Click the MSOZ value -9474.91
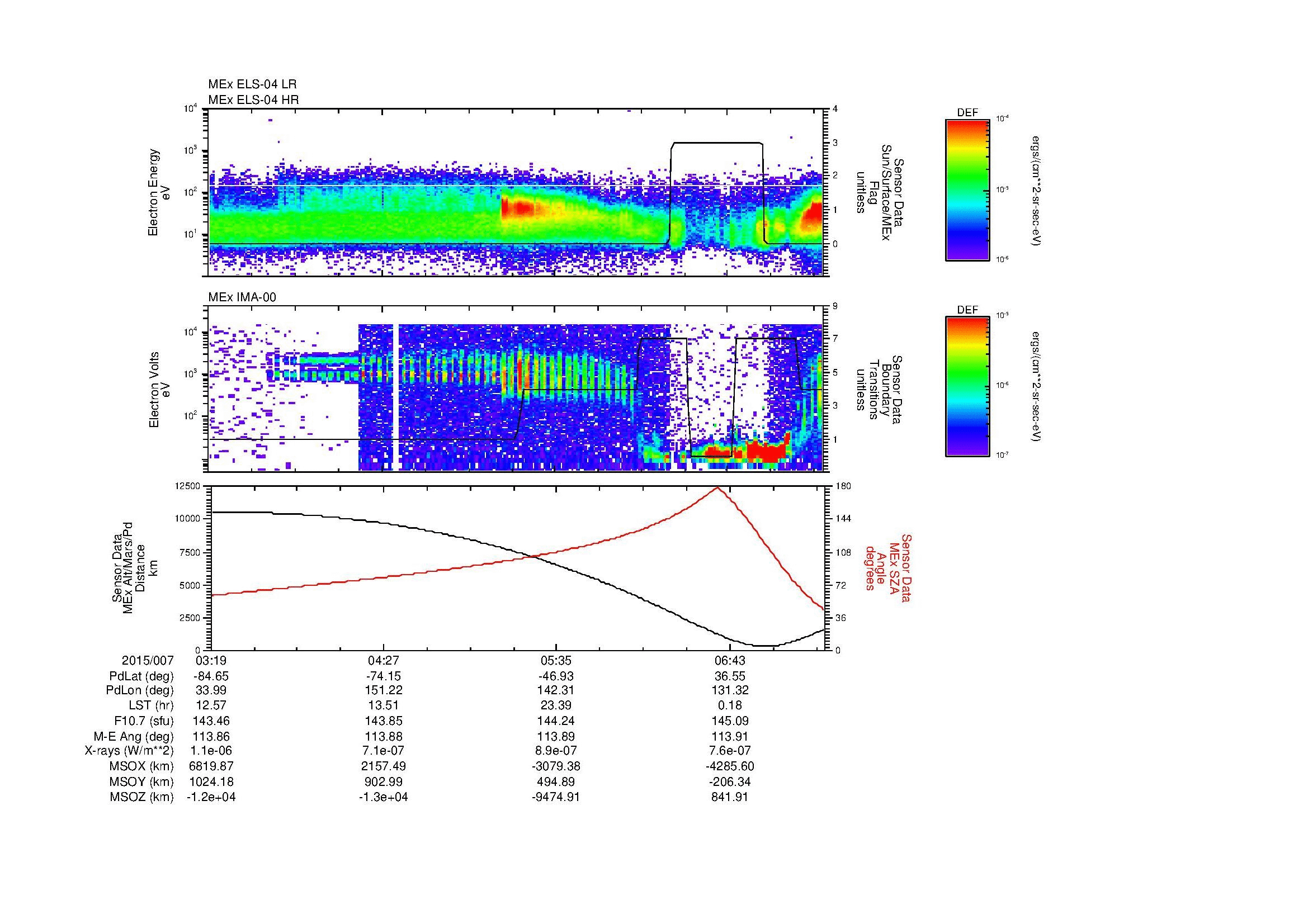Viewport: 1308px width, 924px height. tap(556, 798)
